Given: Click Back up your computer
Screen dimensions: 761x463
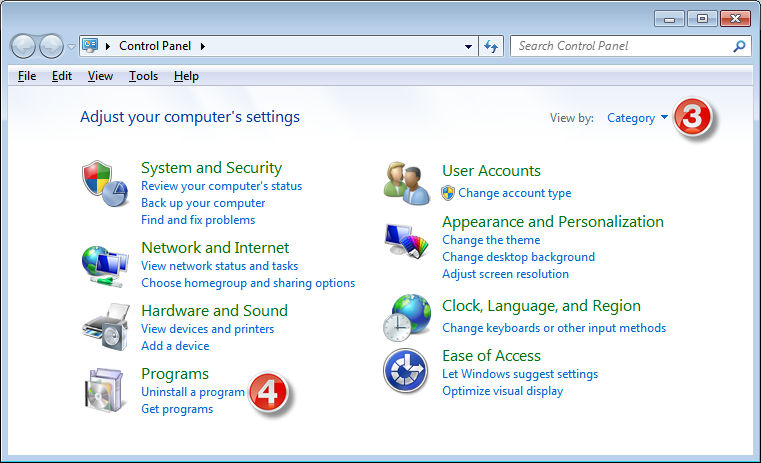Looking at the screenshot, I should coord(203,203).
